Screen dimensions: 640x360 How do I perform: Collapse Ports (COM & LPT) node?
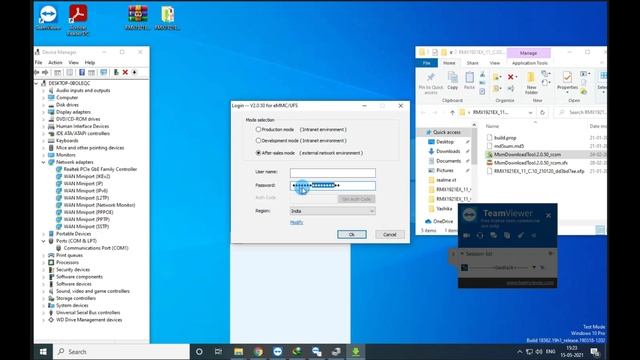point(44,241)
